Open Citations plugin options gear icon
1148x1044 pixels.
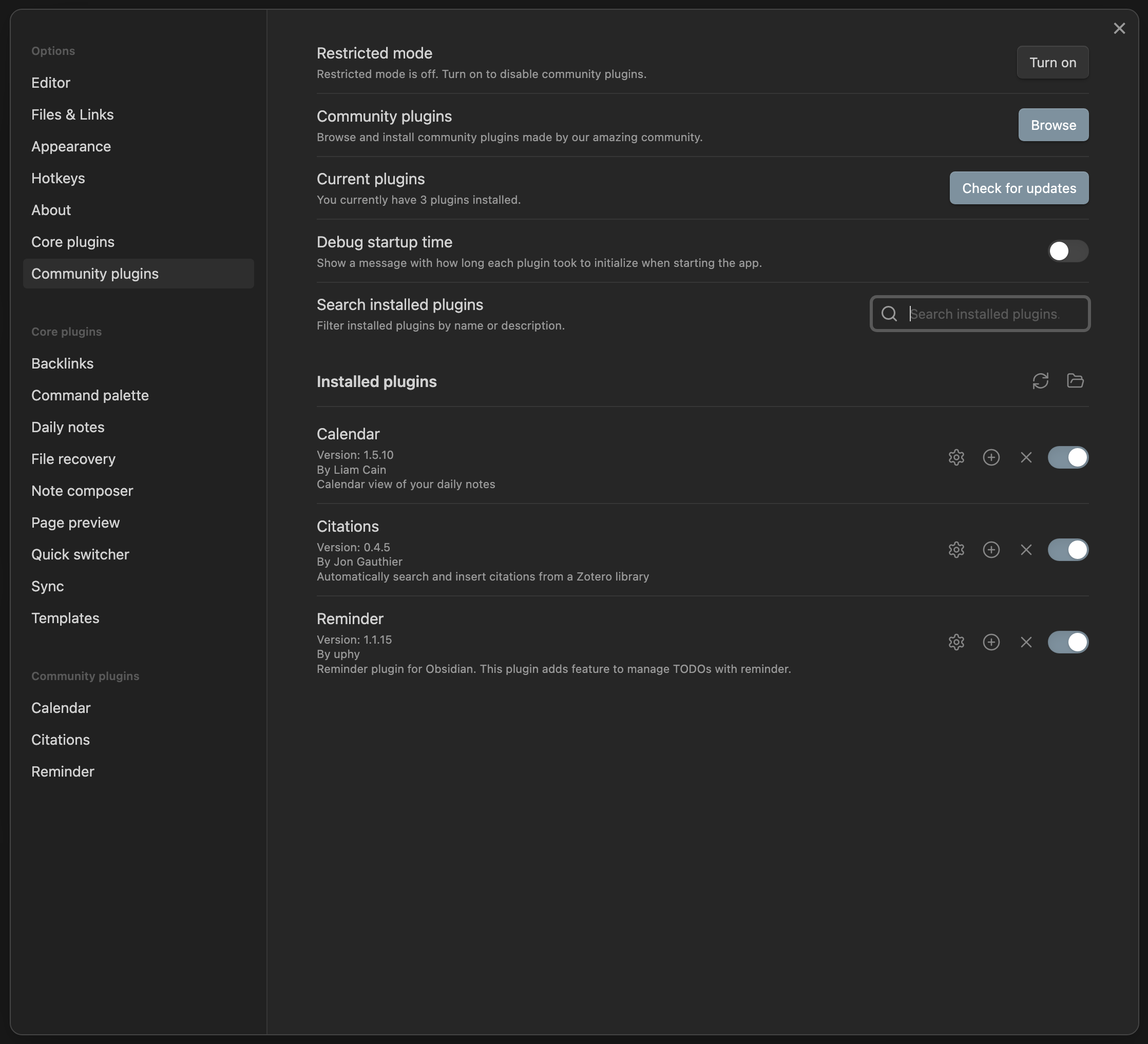pyautogui.click(x=956, y=549)
